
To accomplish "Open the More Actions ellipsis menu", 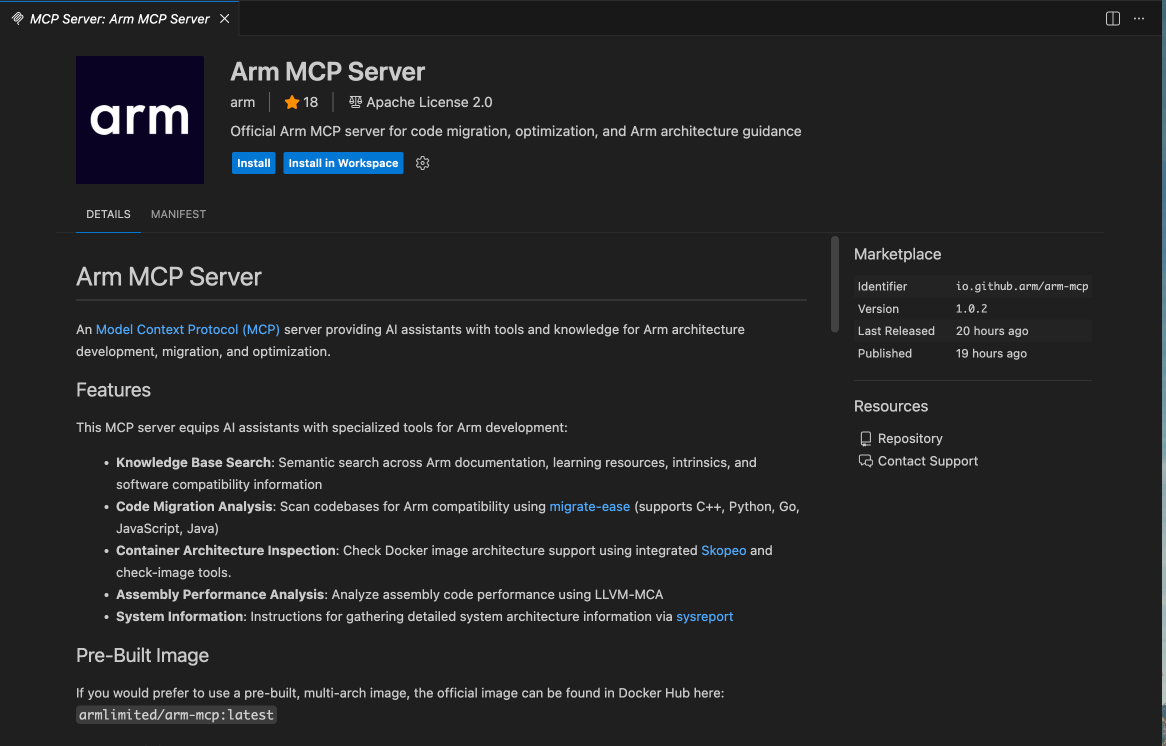I will [1139, 18].
